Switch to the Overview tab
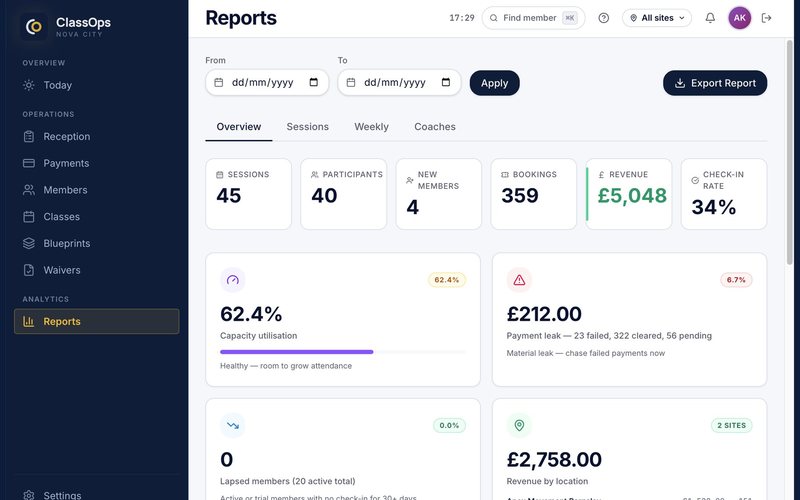800x500 pixels. click(x=239, y=127)
